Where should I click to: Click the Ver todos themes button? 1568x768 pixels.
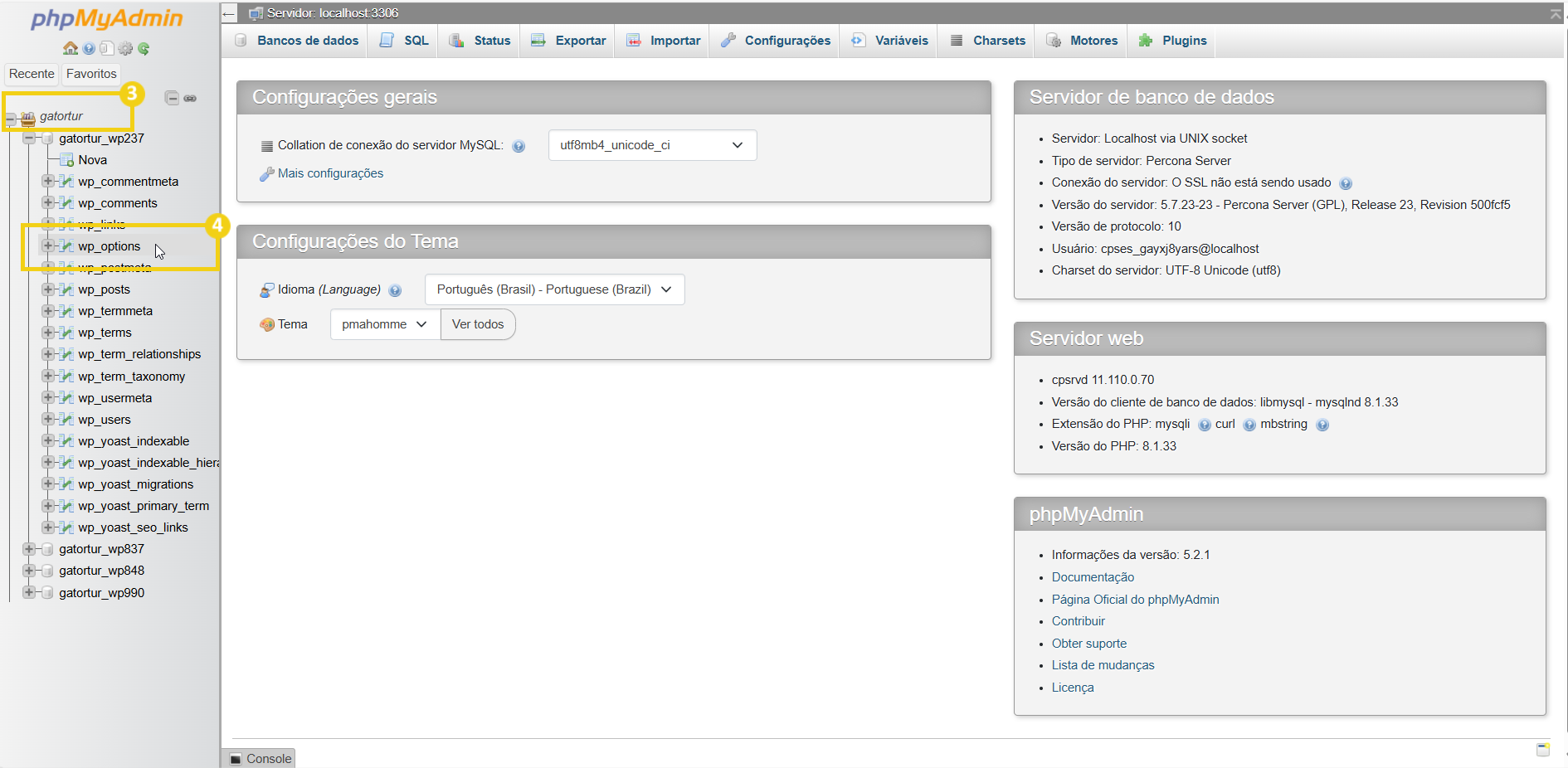point(478,324)
